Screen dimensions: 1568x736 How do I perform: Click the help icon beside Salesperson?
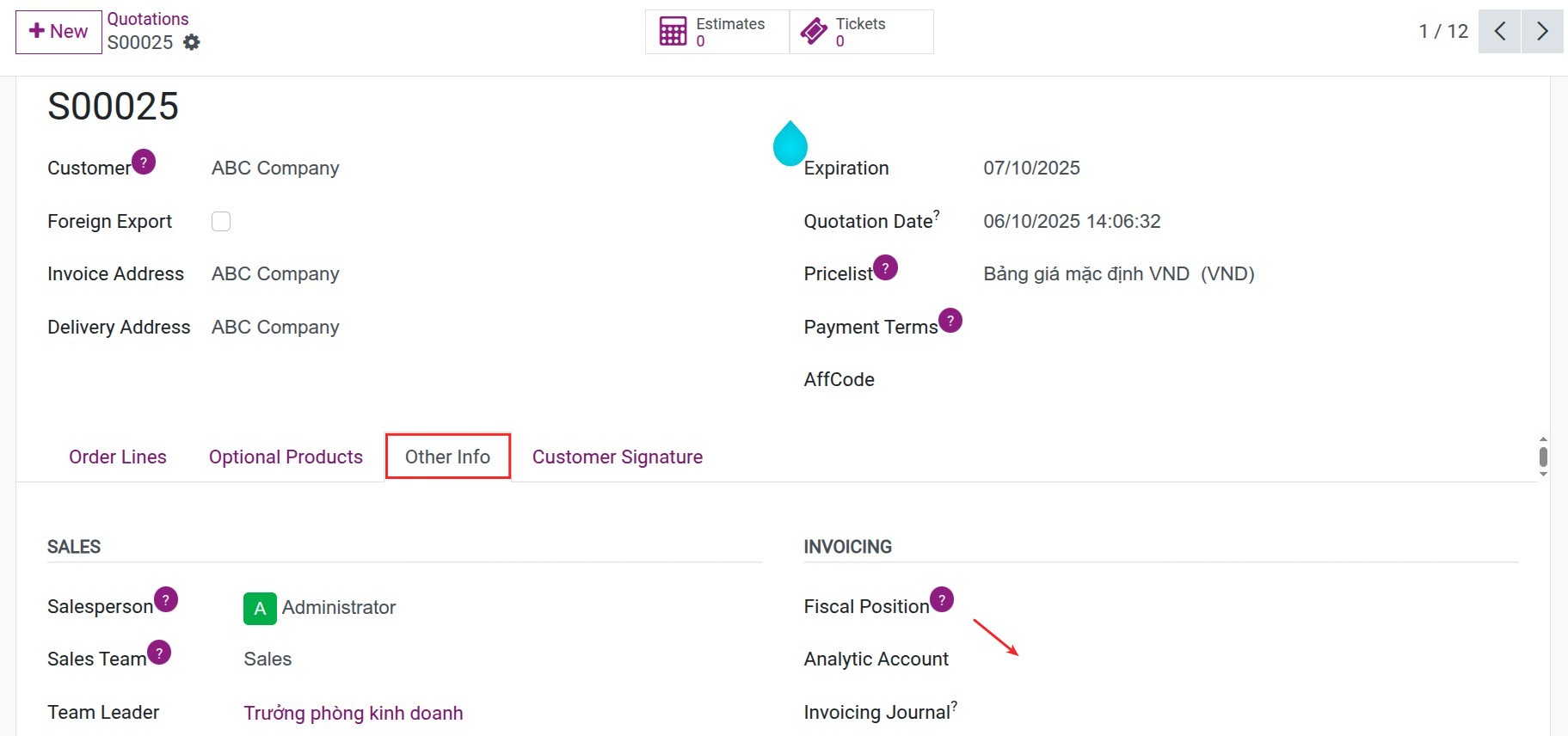(x=165, y=599)
